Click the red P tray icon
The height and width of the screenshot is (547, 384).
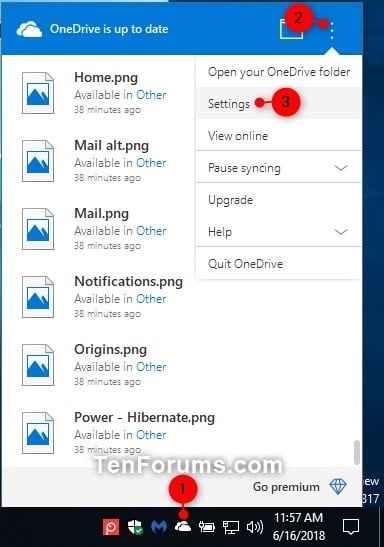pos(111,527)
